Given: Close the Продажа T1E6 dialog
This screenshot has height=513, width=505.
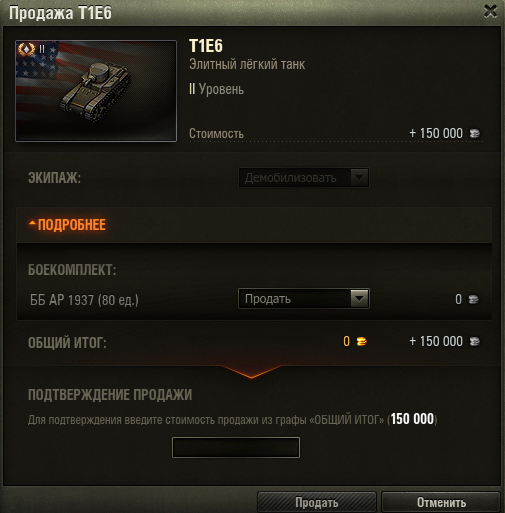Looking at the screenshot, I should coord(490,11).
